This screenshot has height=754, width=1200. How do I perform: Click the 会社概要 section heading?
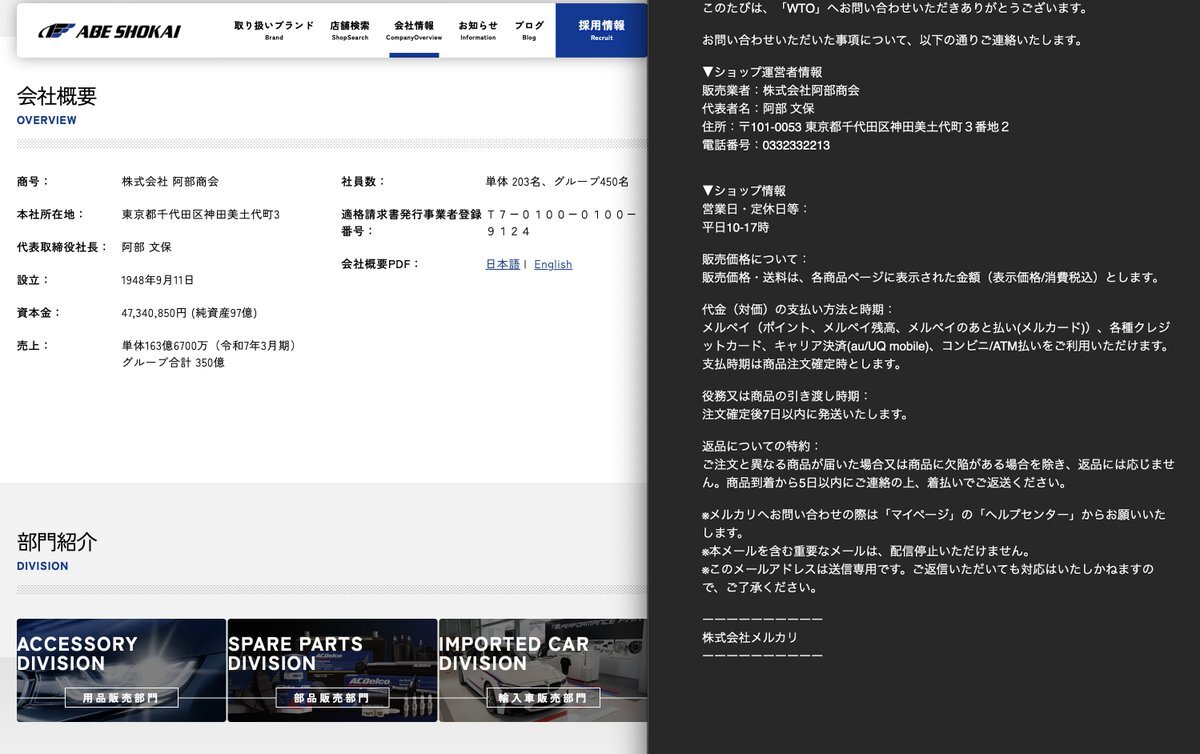coord(57,97)
